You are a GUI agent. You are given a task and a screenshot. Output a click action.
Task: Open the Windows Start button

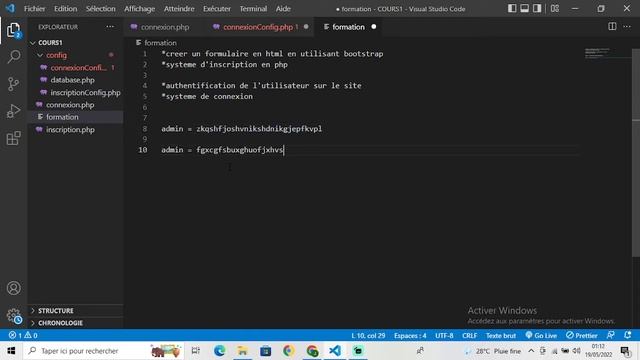[x=11, y=351]
